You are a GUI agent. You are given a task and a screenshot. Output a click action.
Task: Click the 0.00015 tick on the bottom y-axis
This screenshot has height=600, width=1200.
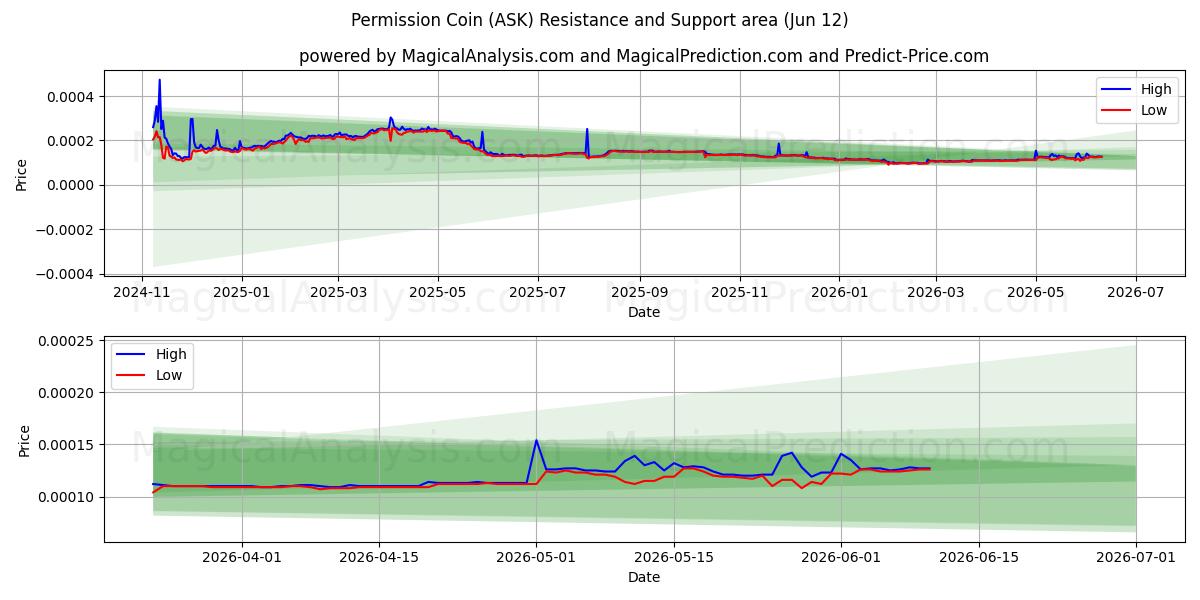tap(65, 445)
